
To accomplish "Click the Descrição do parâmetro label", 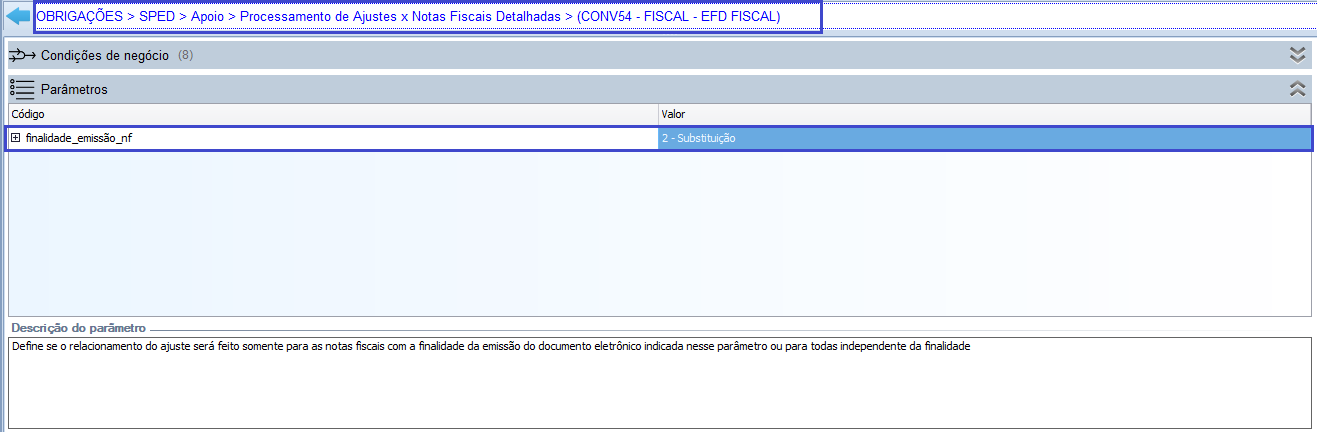I will click(x=79, y=327).
